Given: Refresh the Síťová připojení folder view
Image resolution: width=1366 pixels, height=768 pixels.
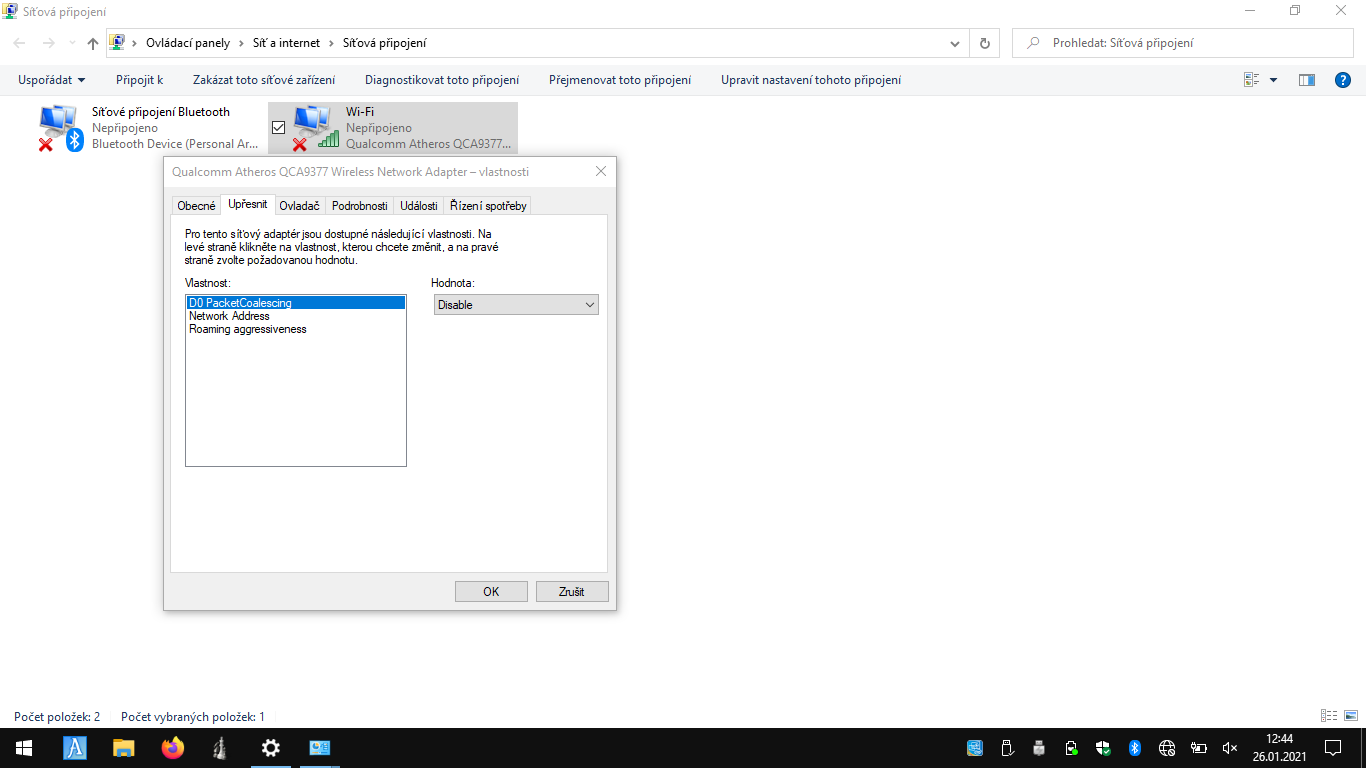Looking at the screenshot, I should point(985,43).
